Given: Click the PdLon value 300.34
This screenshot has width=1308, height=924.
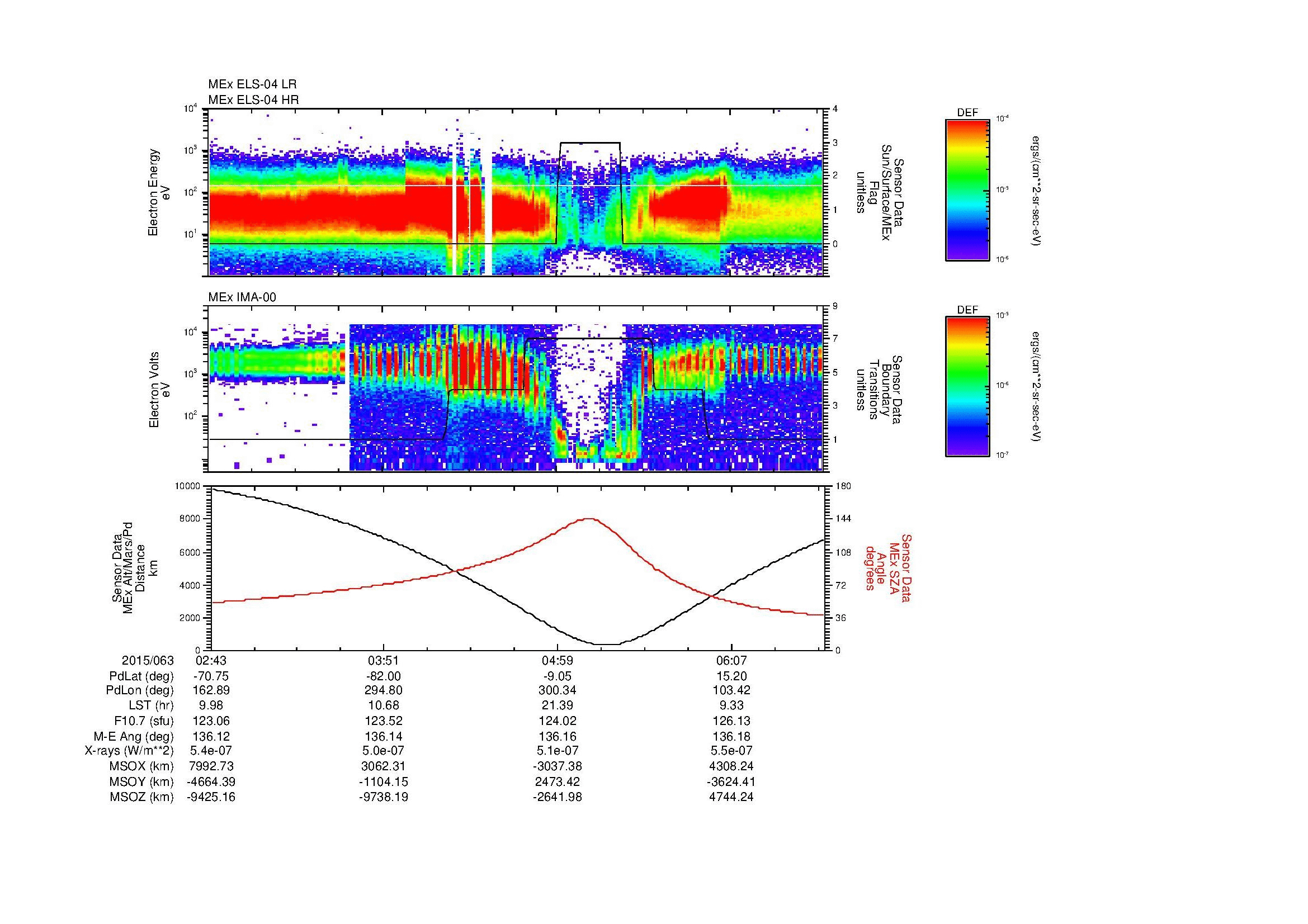Looking at the screenshot, I should coord(557,691).
